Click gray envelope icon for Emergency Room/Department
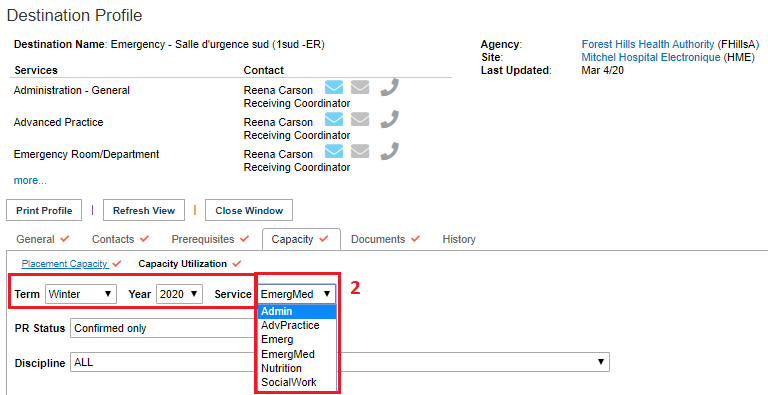The height and width of the screenshot is (395, 768). click(x=360, y=151)
